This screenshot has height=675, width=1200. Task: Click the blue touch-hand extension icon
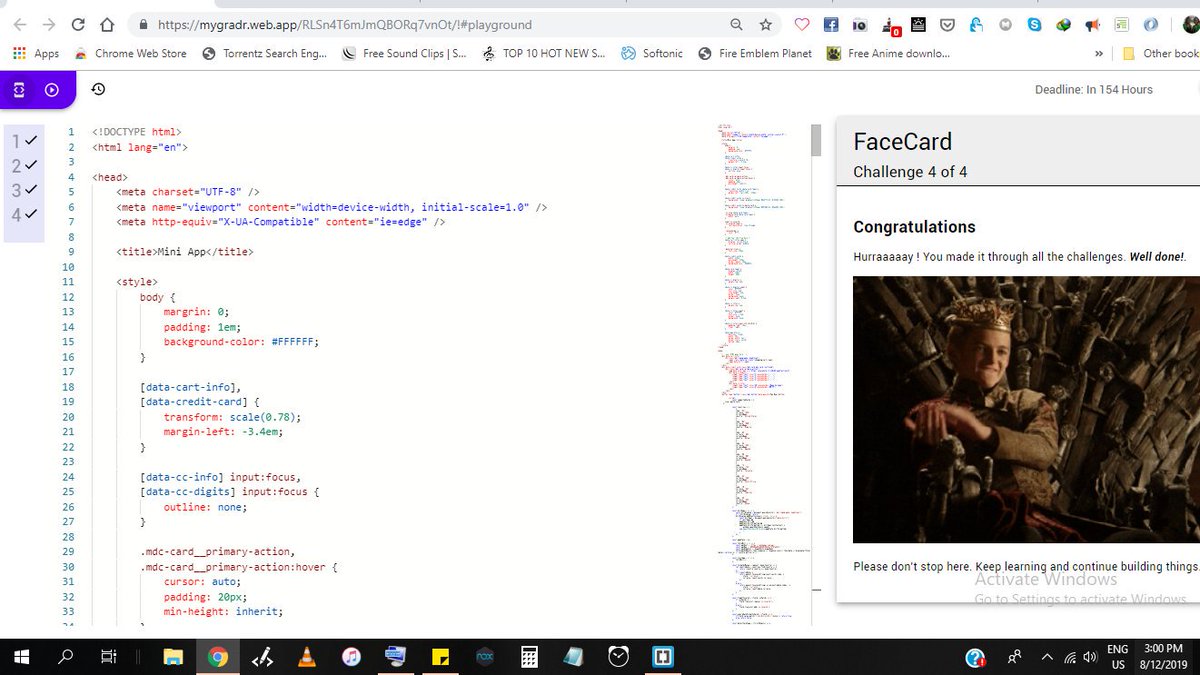pyautogui.click(x=976, y=25)
